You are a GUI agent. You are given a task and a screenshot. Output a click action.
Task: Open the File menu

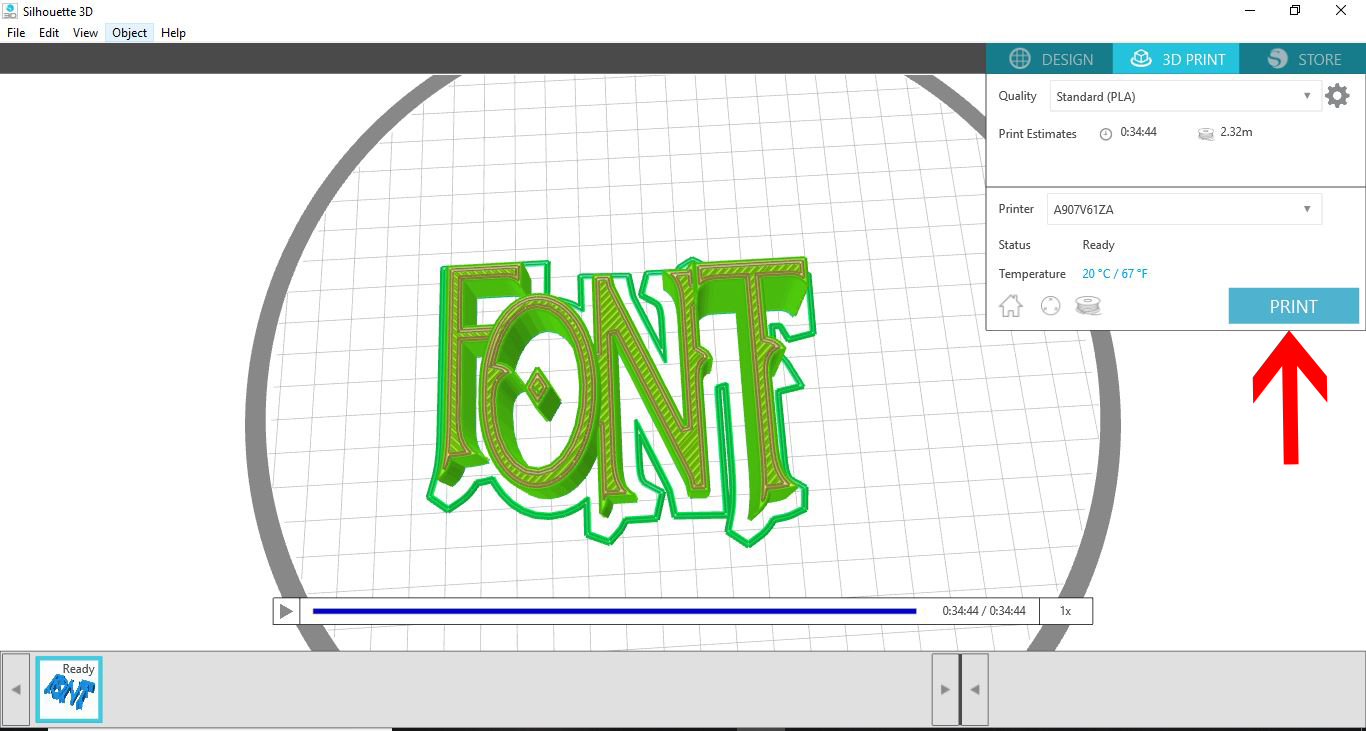[16, 33]
